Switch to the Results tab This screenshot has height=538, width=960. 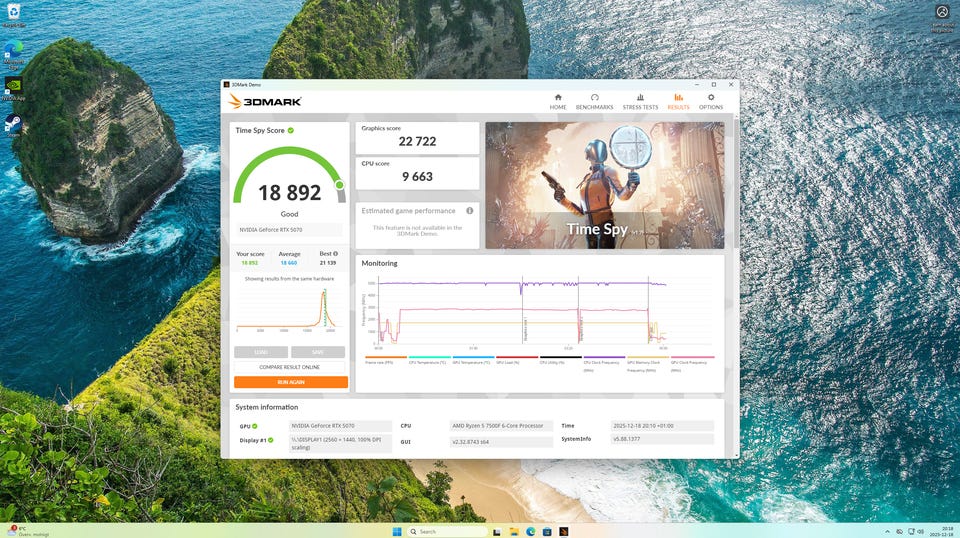(x=678, y=101)
